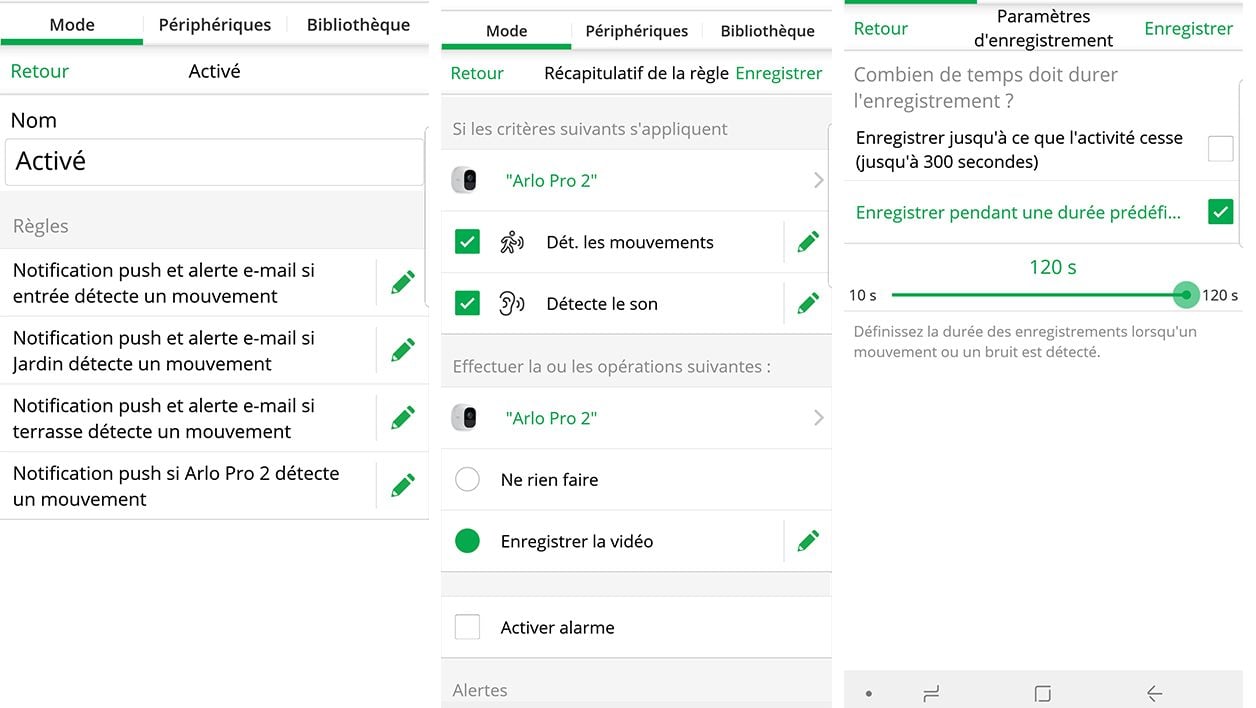This screenshot has height=708, width=1256.
Task: Click the '120 s' value above slider
Action: tap(1052, 267)
